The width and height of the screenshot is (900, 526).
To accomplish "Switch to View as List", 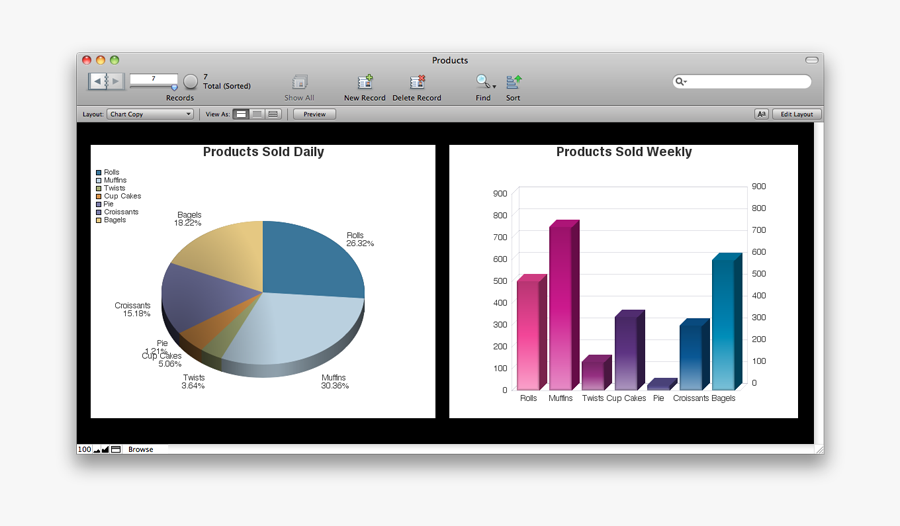I will tap(257, 114).
